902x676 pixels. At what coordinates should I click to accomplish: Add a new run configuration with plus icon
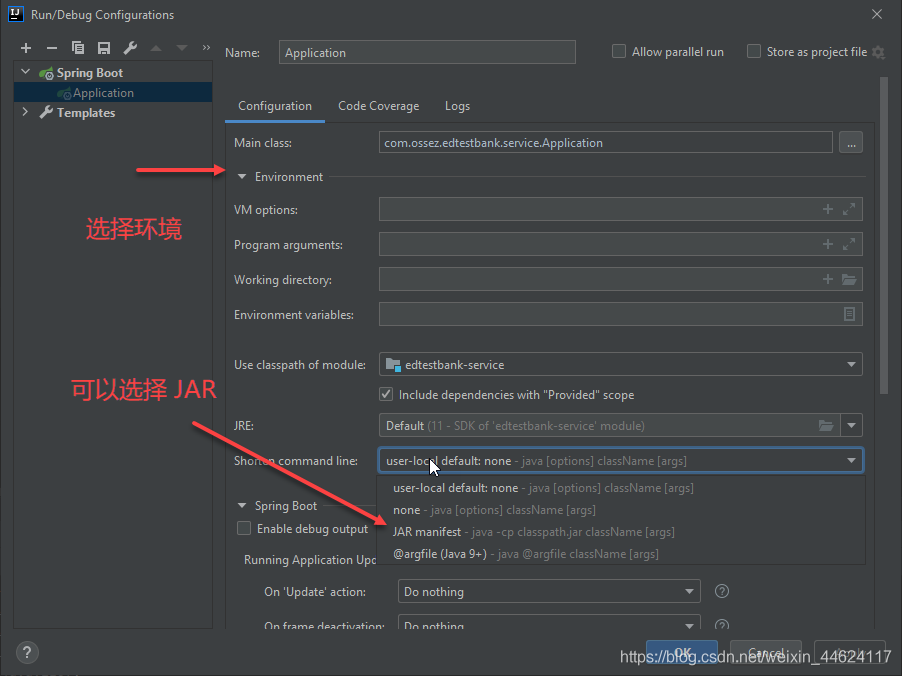coord(26,47)
